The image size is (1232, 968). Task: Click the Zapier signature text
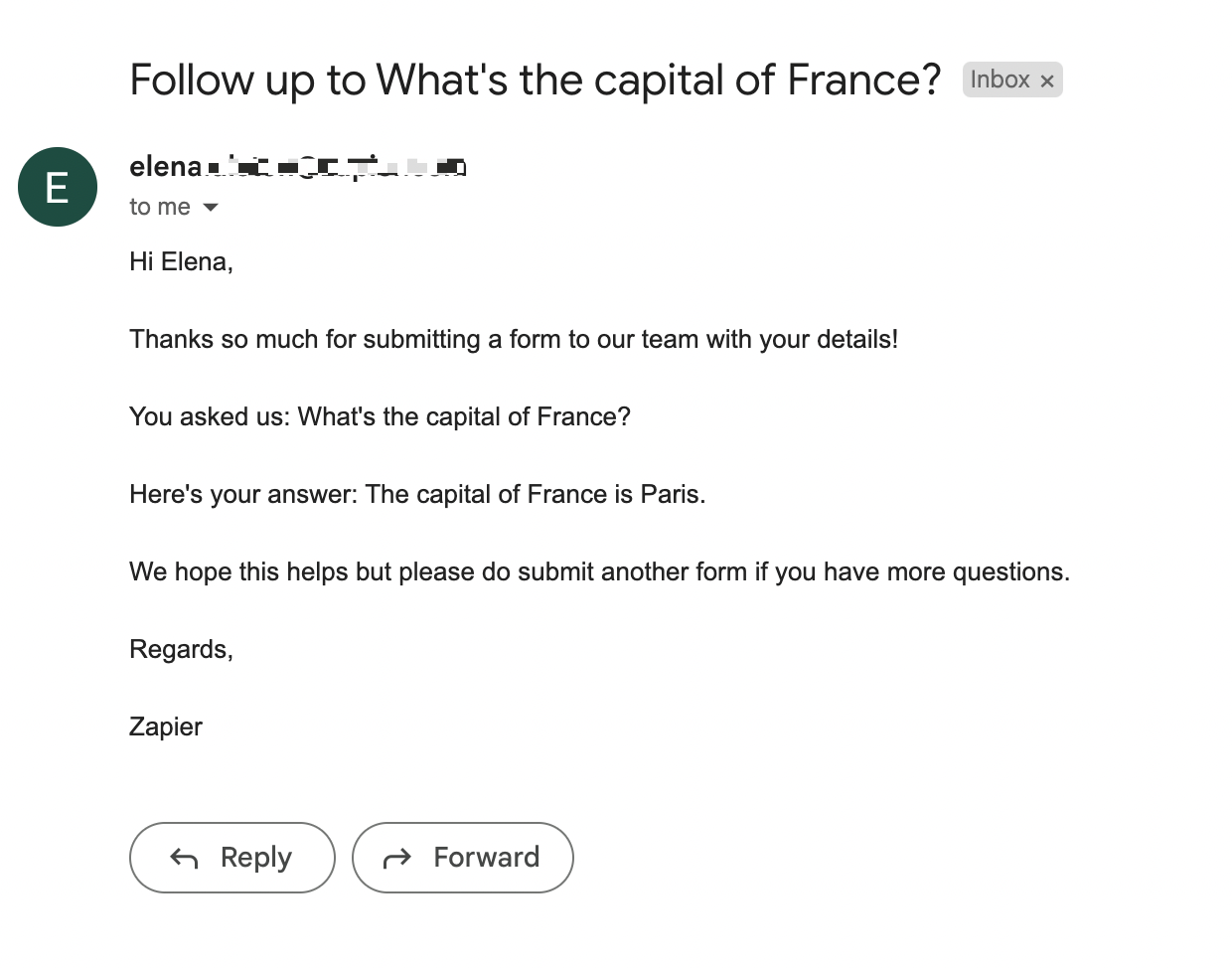click(x=166, y=726)
